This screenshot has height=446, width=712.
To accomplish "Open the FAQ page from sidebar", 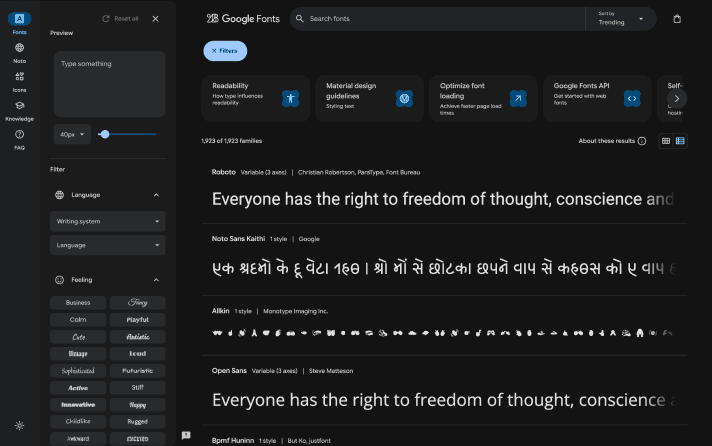I will (x=20, y=139).
